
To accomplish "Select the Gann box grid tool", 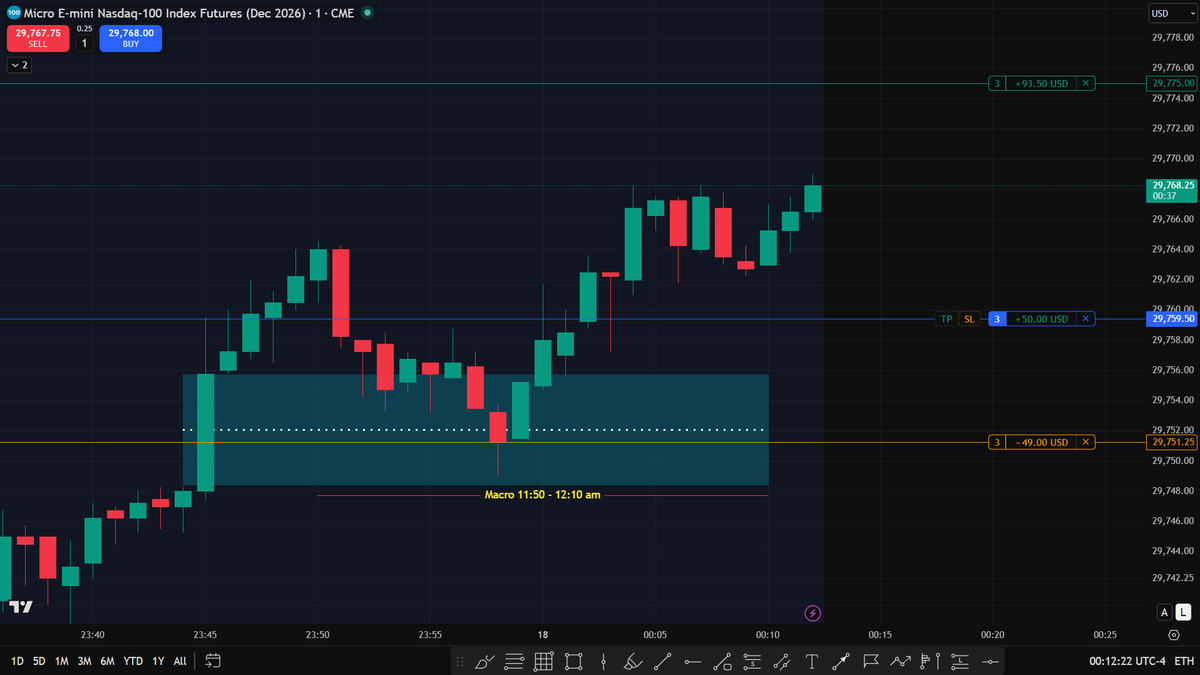I will 543,661.
